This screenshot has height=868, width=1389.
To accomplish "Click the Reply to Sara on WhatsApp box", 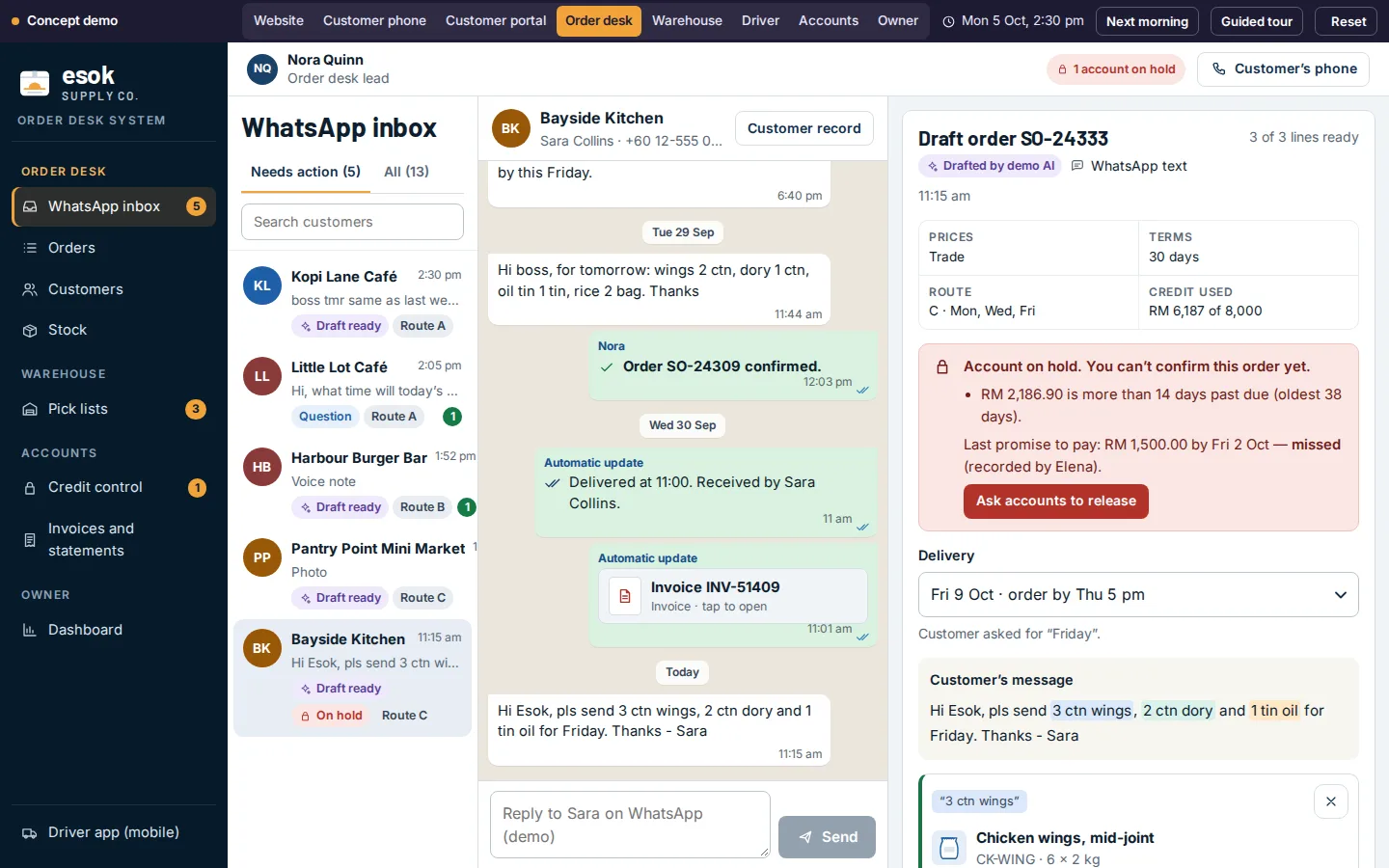I will pyautogui.click(x=630, y=825).
